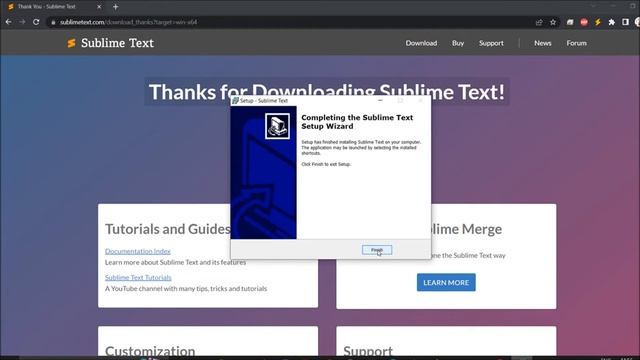Screen dimensions: 640x360
Task: Reload the page with the refresh icon
Action: click(x=36, y=22)
